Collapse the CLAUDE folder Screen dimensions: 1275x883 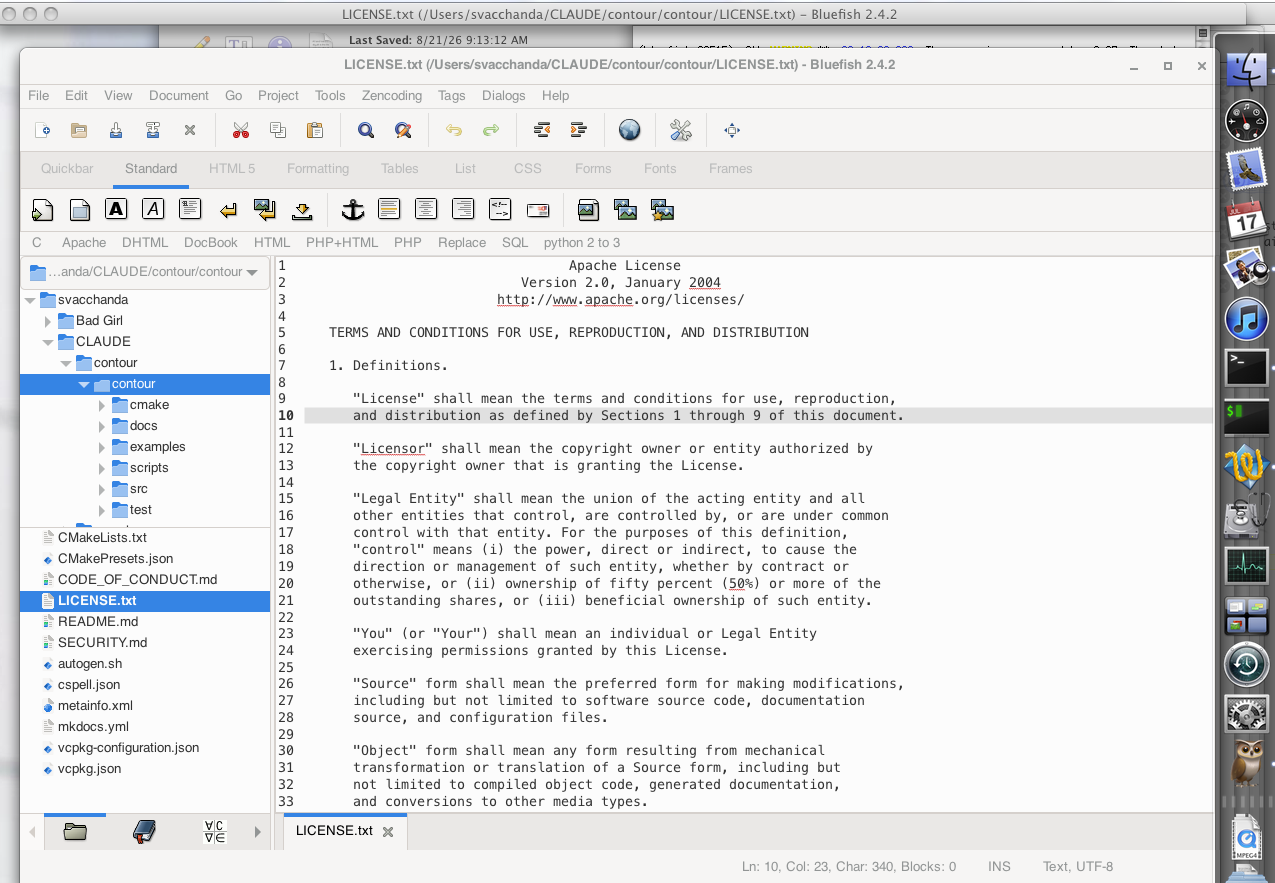[x=48, y=342]
